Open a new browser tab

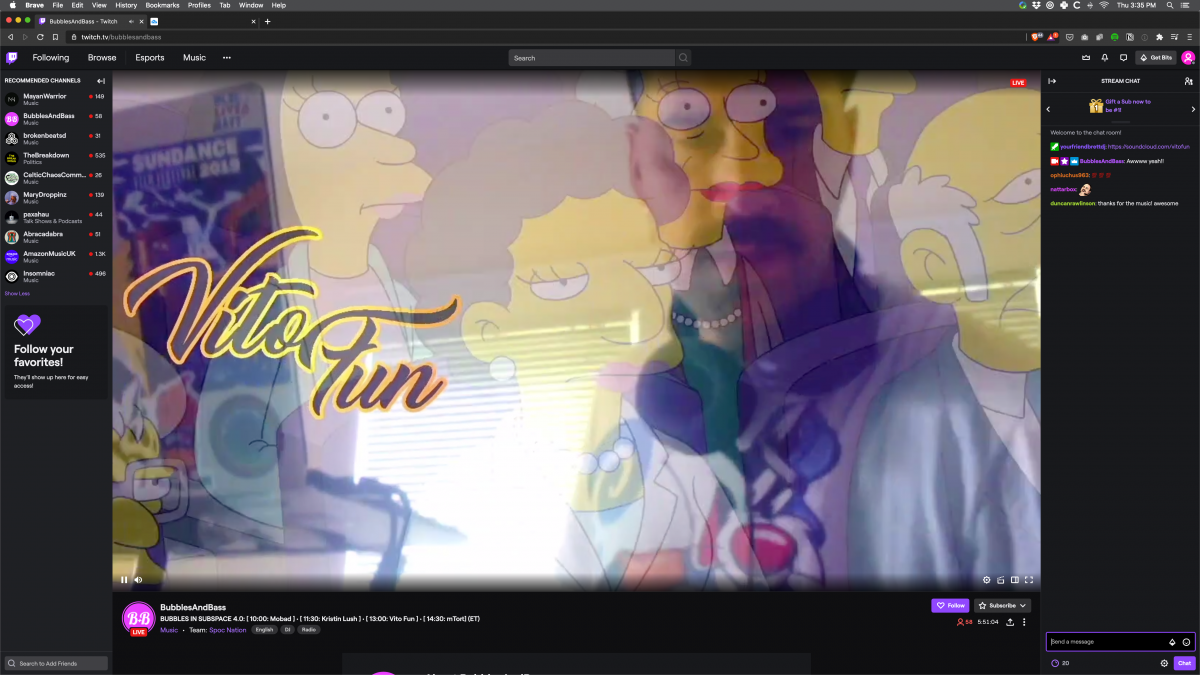click(x=267, y=21)
